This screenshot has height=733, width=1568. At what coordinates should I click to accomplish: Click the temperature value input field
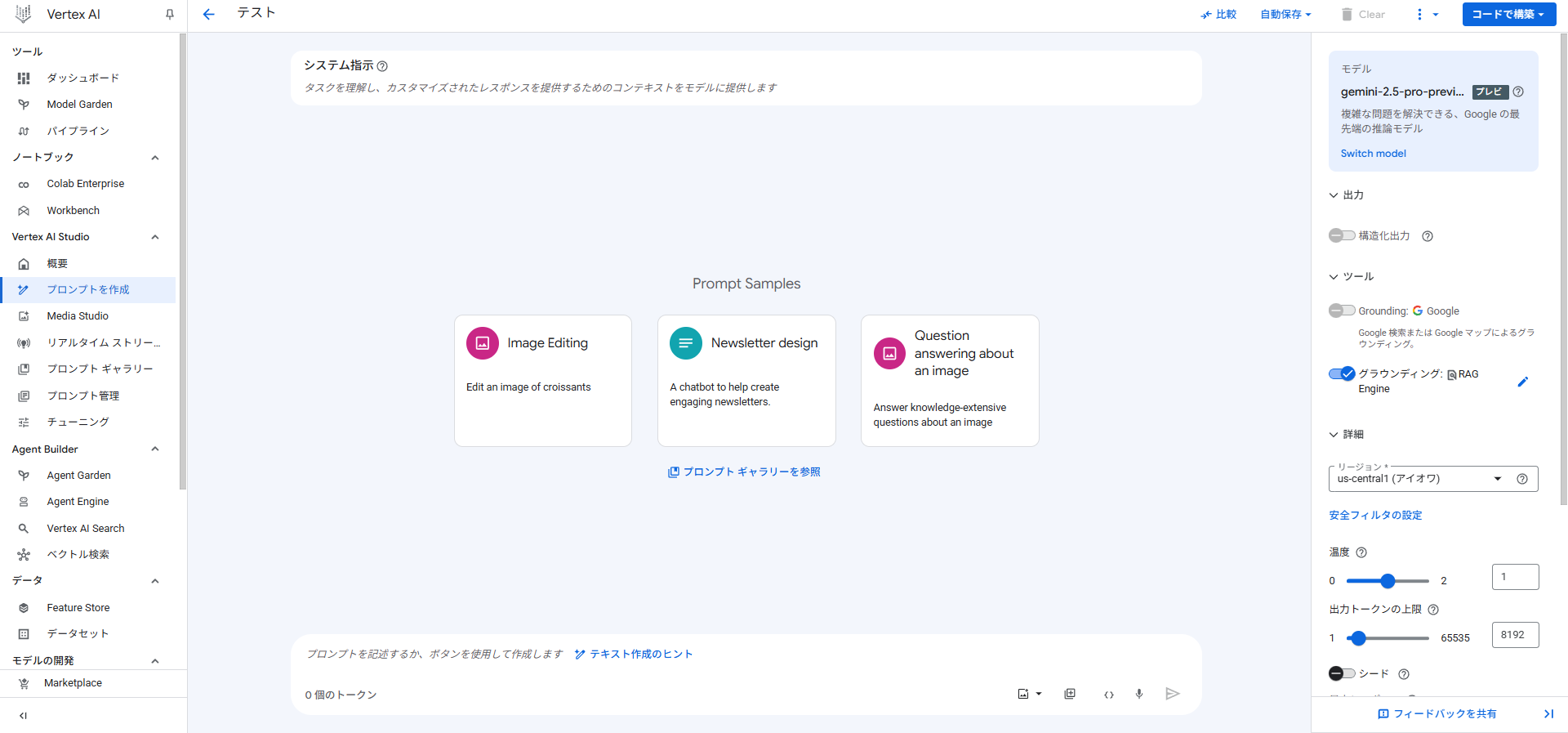click(x=1515, y=577)
